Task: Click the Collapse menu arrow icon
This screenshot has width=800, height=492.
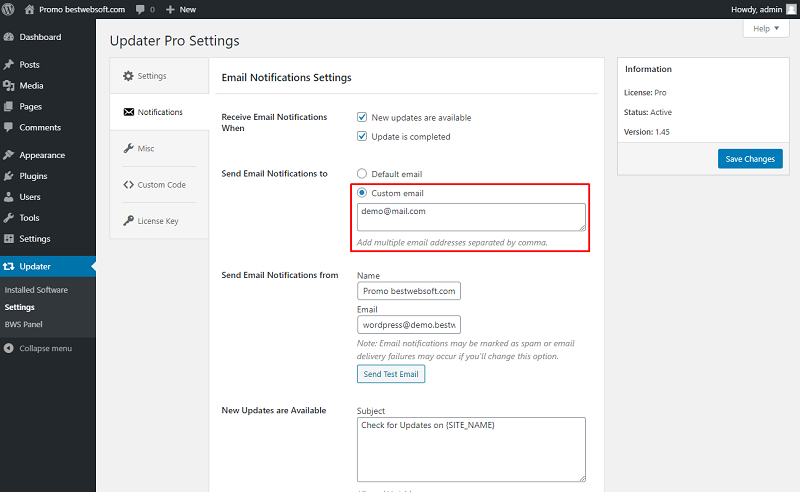Action: (9, 348)
